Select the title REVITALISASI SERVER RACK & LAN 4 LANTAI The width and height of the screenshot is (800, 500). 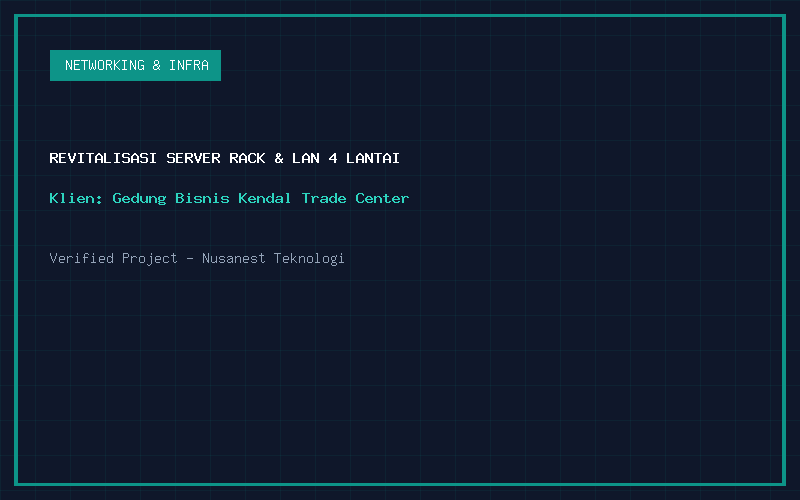click(224, 158)
